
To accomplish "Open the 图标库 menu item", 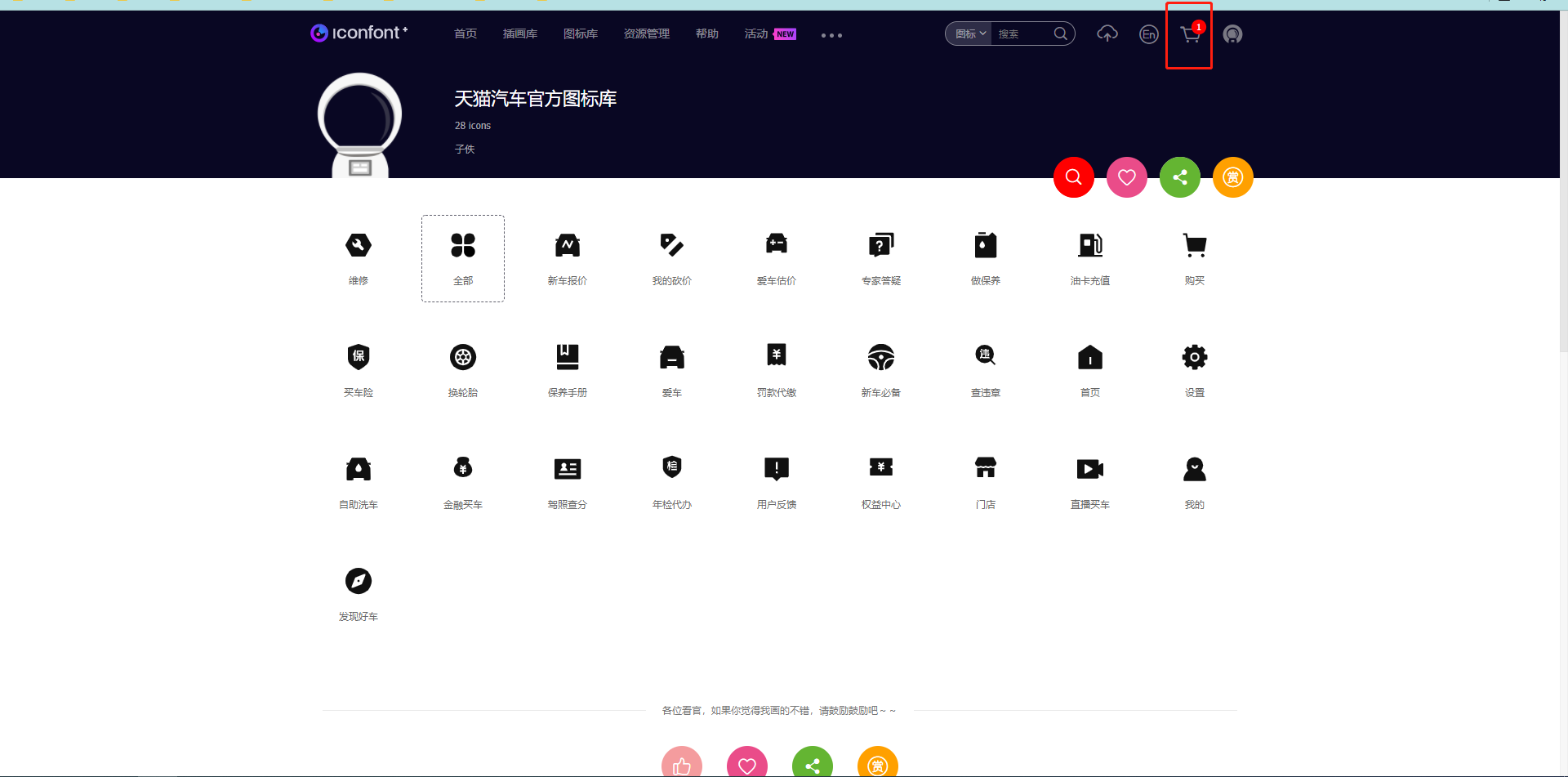I will pyautogui.click(x=581, y=33).
